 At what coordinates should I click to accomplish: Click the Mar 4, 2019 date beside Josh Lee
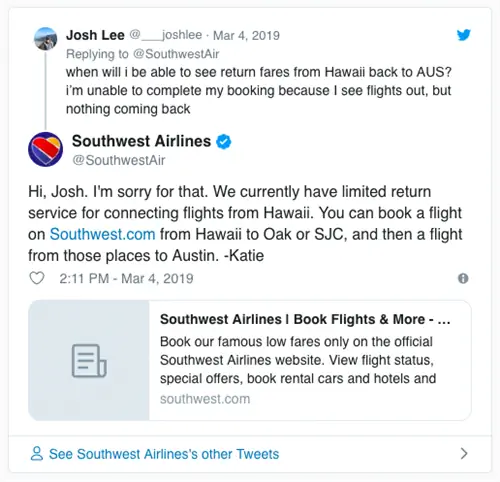point(246,35)
